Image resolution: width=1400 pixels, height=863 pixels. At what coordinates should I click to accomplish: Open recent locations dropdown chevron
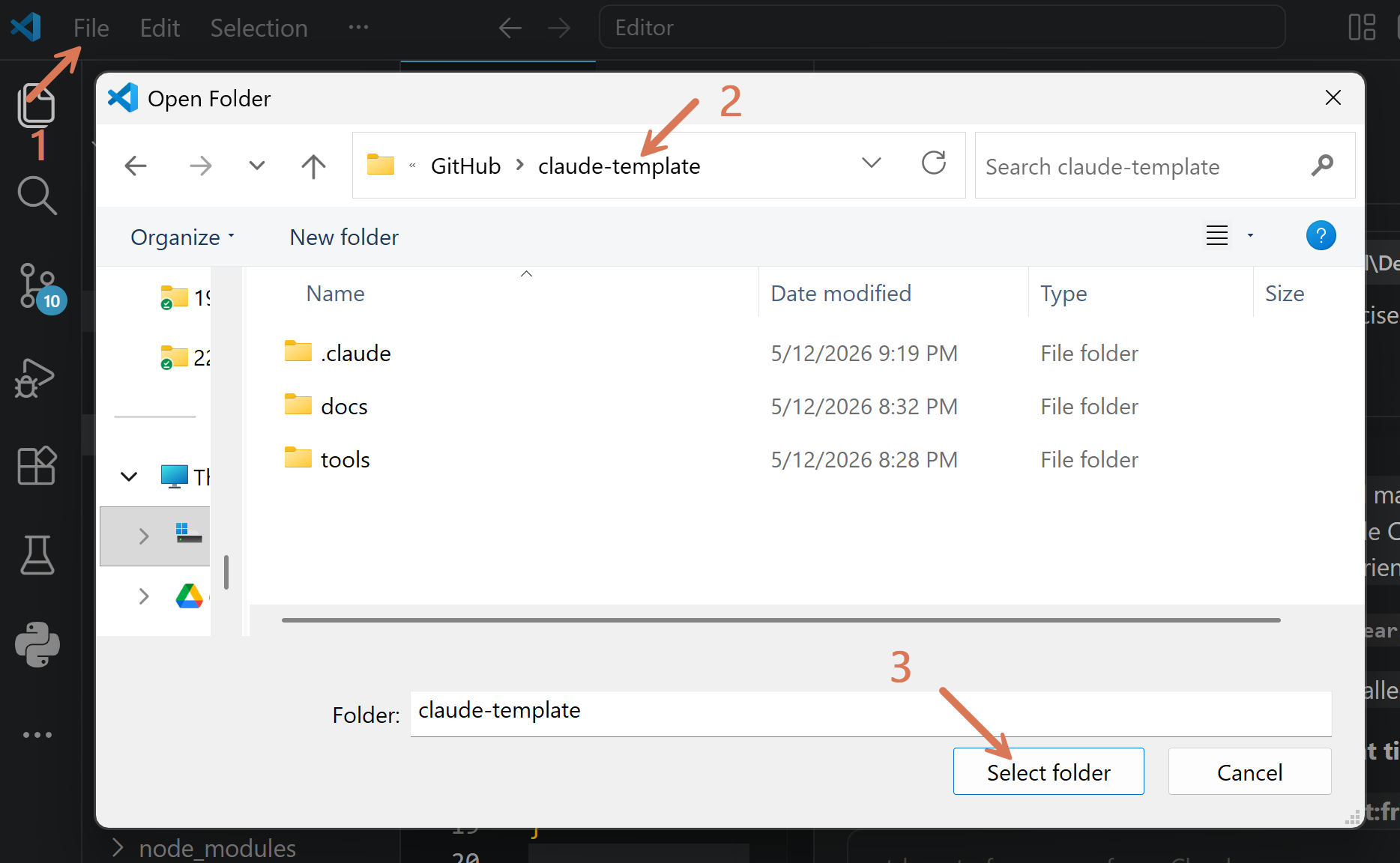pos(257,166)
